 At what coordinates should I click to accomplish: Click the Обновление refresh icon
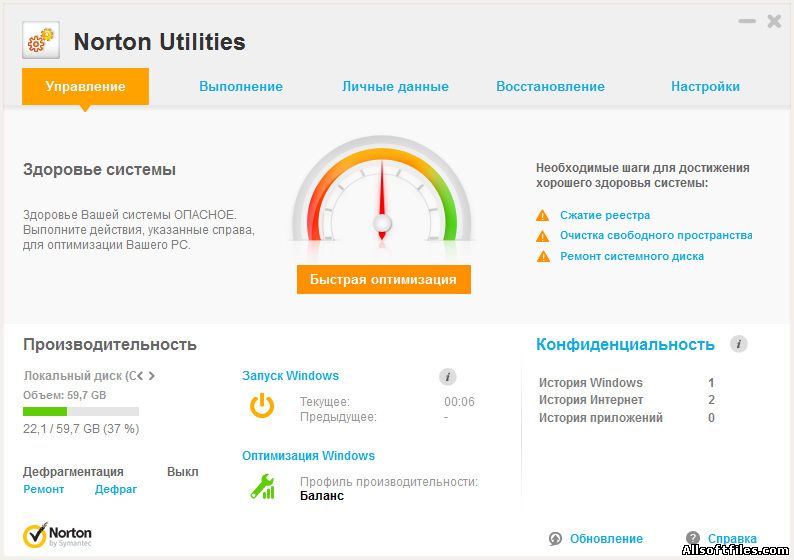[x=555, y=538]
